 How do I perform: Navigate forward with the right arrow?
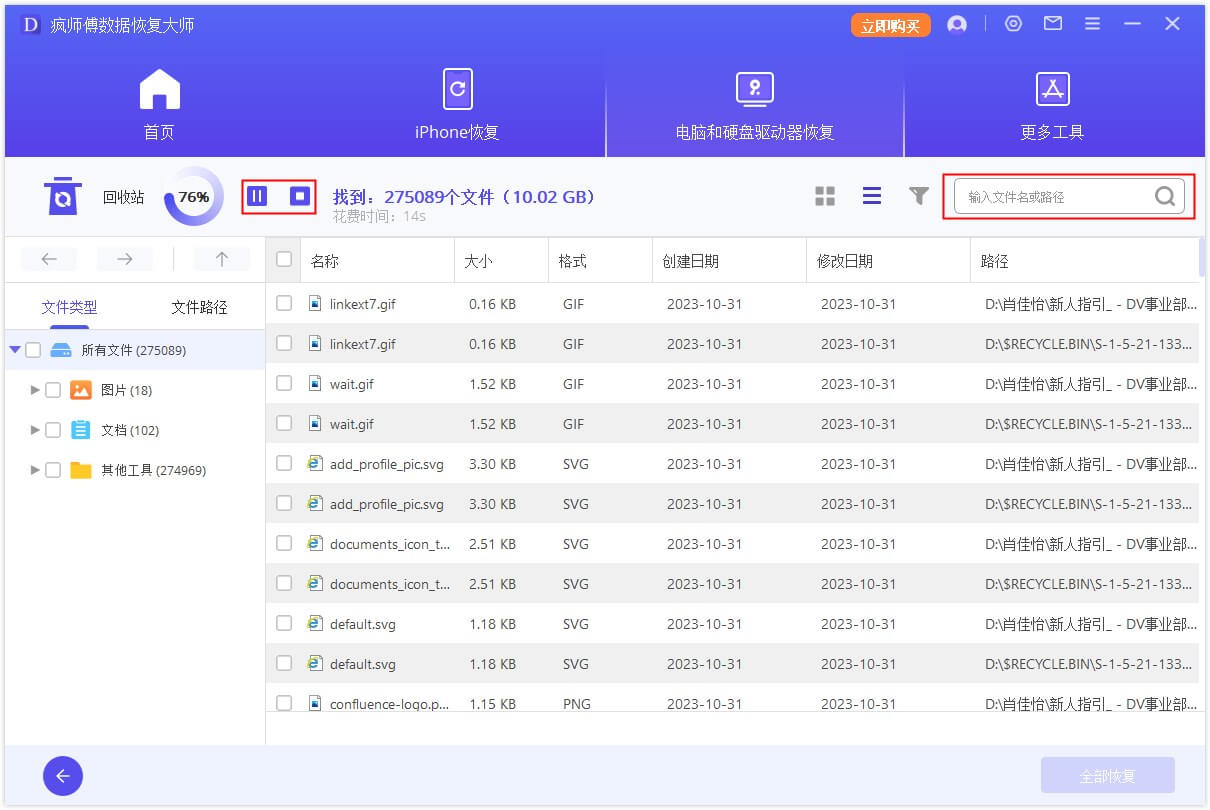coord(125,259)
